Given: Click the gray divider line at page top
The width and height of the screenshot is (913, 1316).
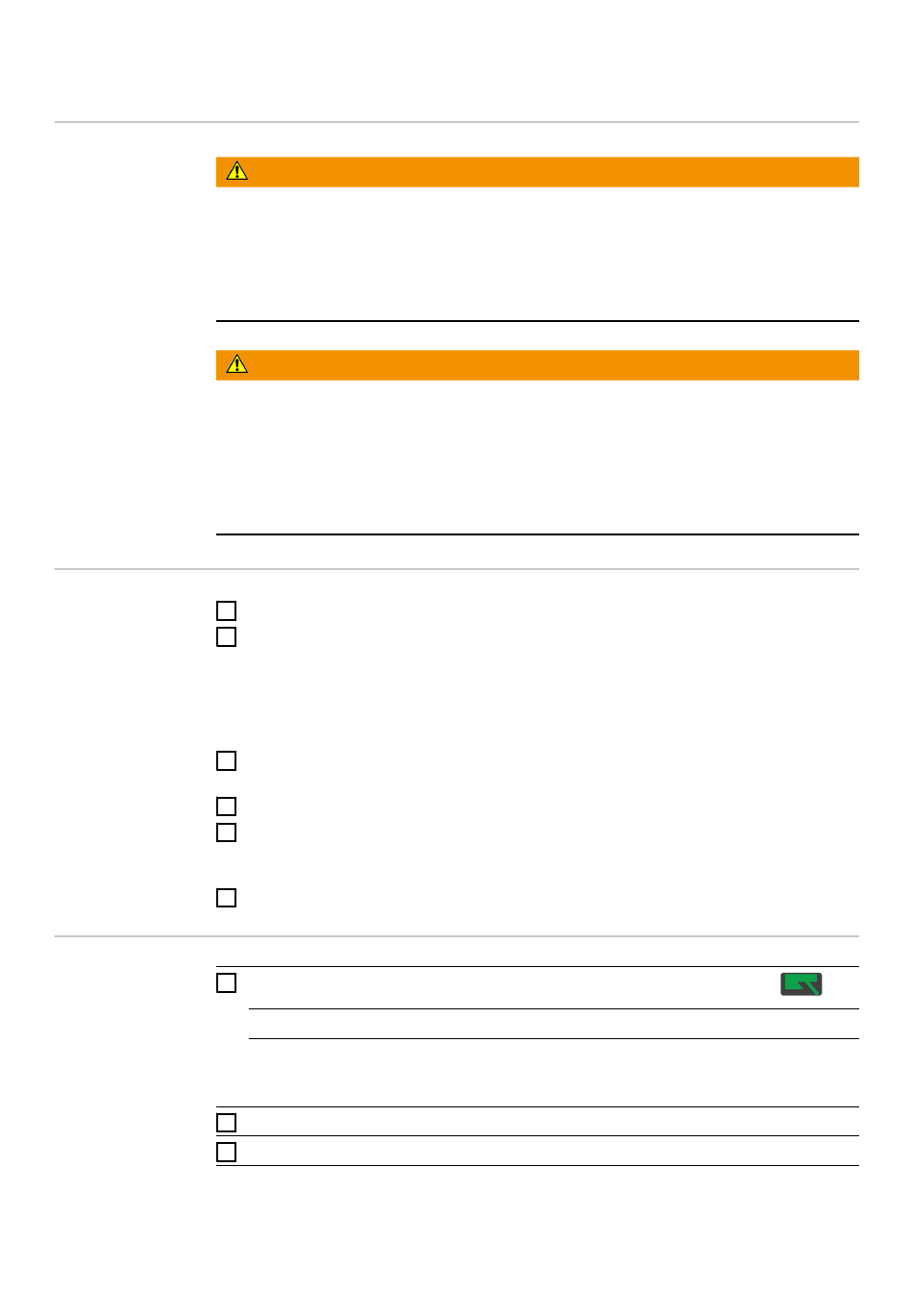Looking at the screenshot, I should tap(456, 122).
